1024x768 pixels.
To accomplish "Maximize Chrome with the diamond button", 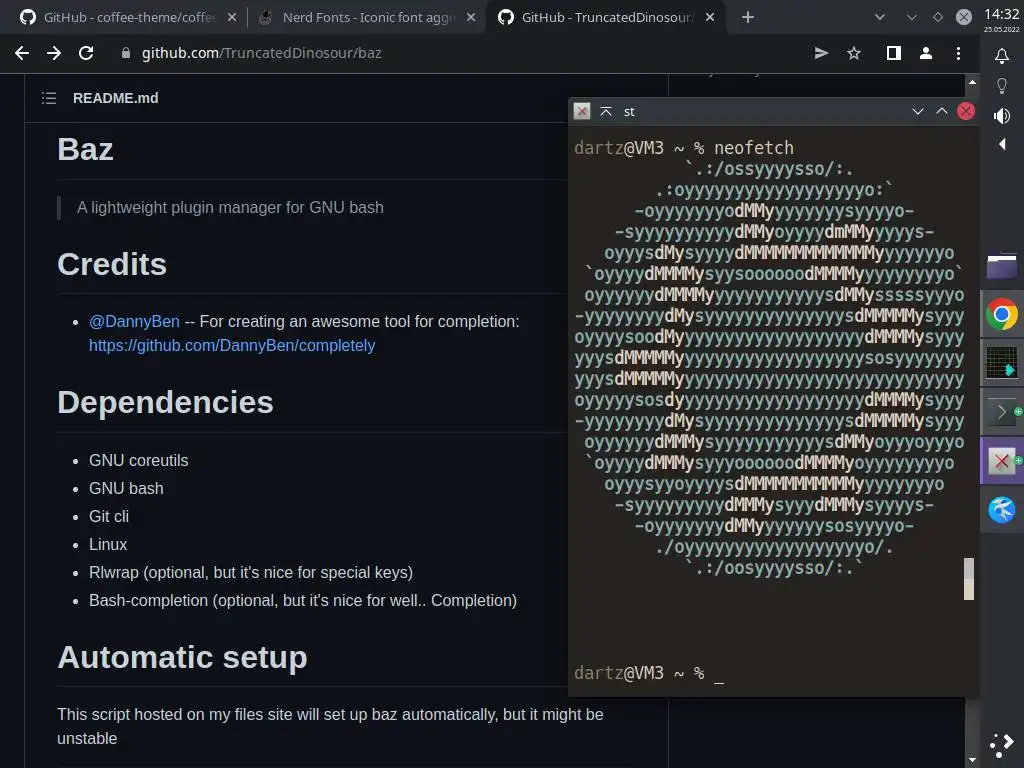I will (938, 18).
